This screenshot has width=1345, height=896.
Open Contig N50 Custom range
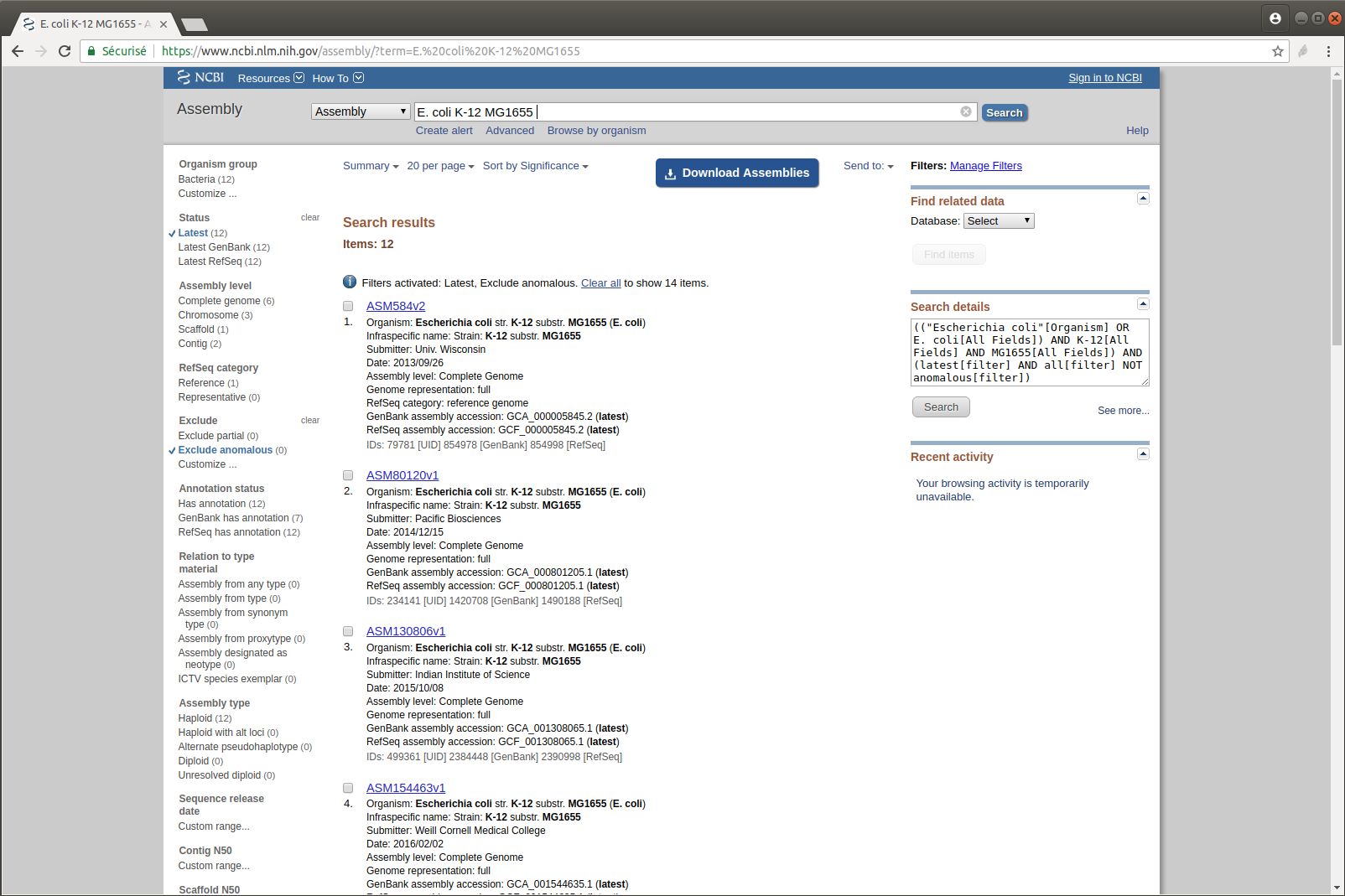[214, 866]
